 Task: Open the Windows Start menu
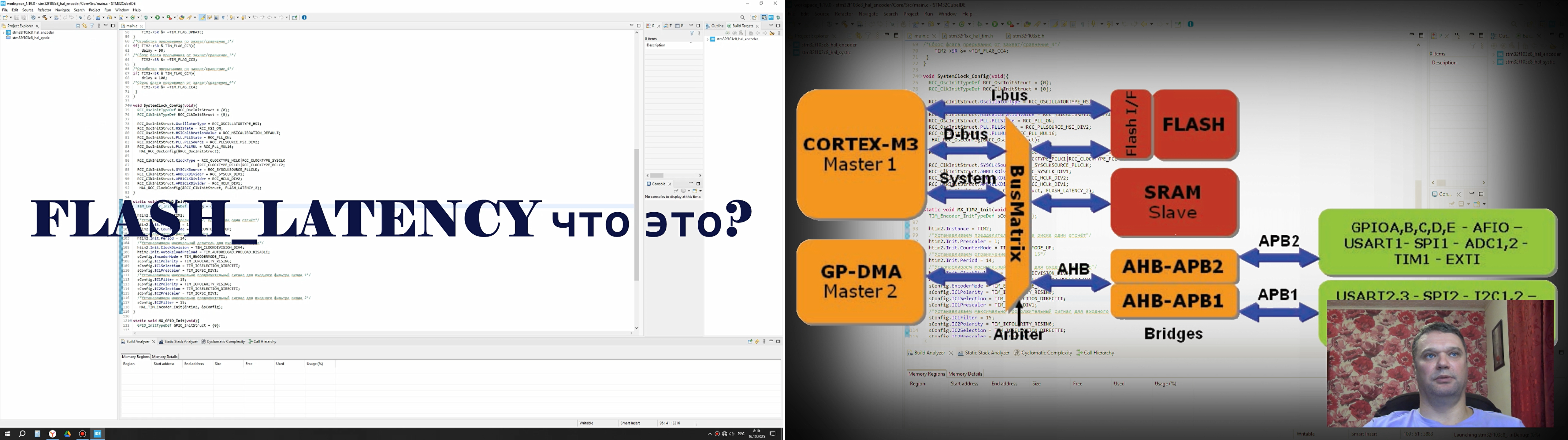click(7, 434)
